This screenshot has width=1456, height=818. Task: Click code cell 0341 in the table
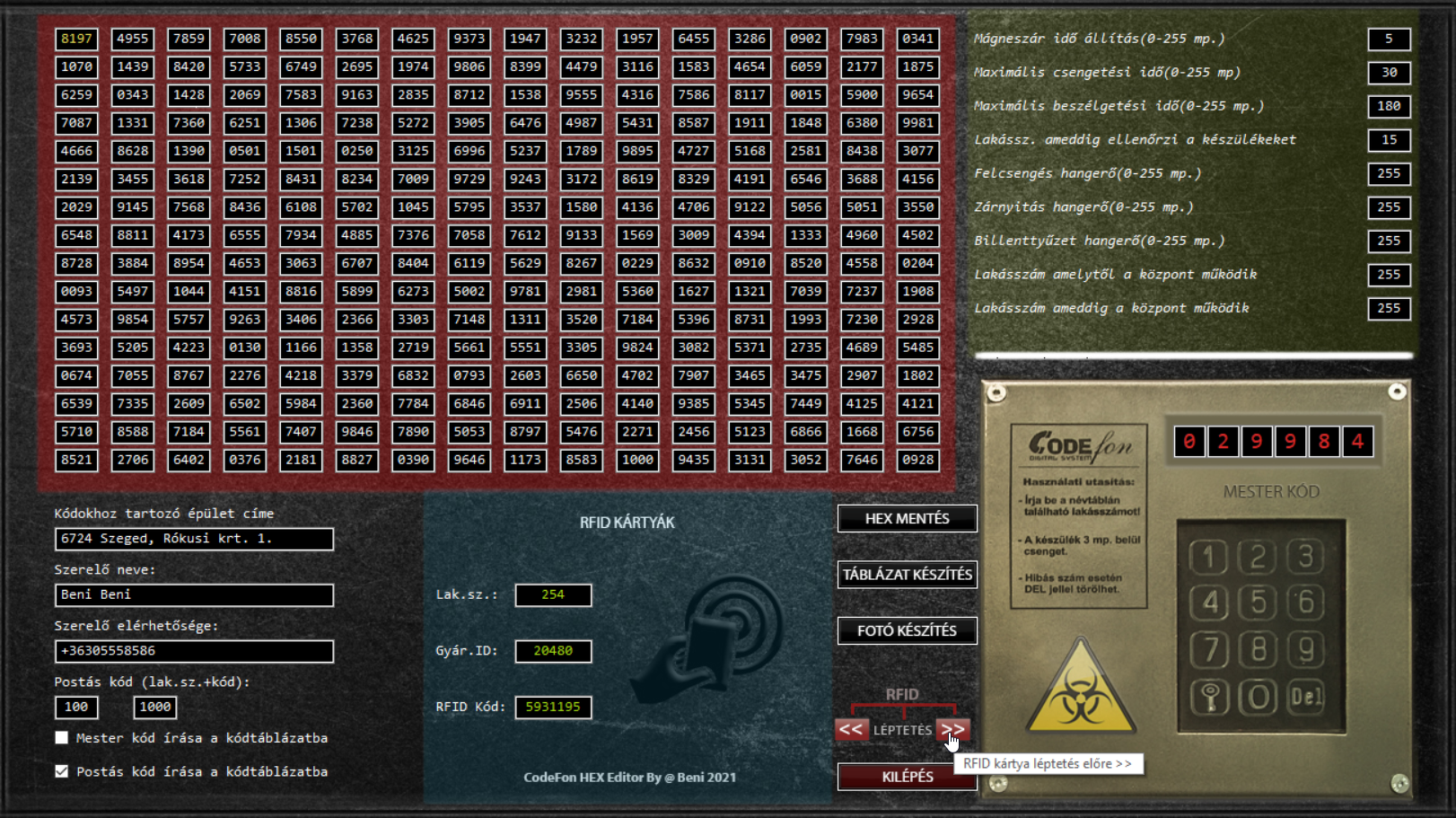917,39
